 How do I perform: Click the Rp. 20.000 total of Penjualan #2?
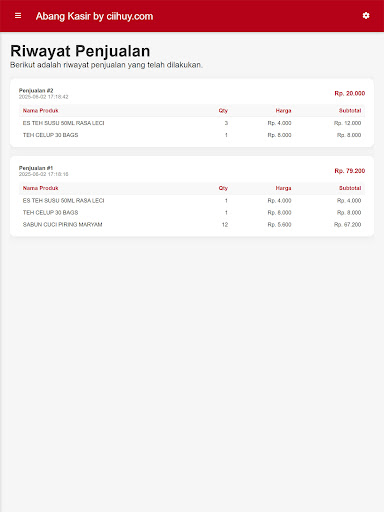(350, 93)
